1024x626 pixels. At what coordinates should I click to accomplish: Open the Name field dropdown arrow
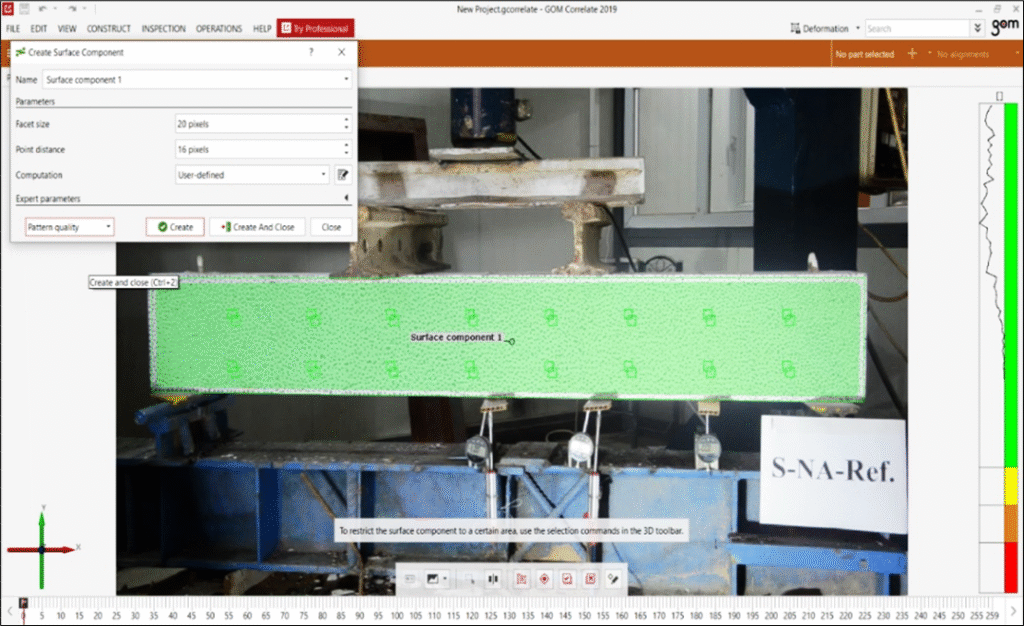(346, 80)
